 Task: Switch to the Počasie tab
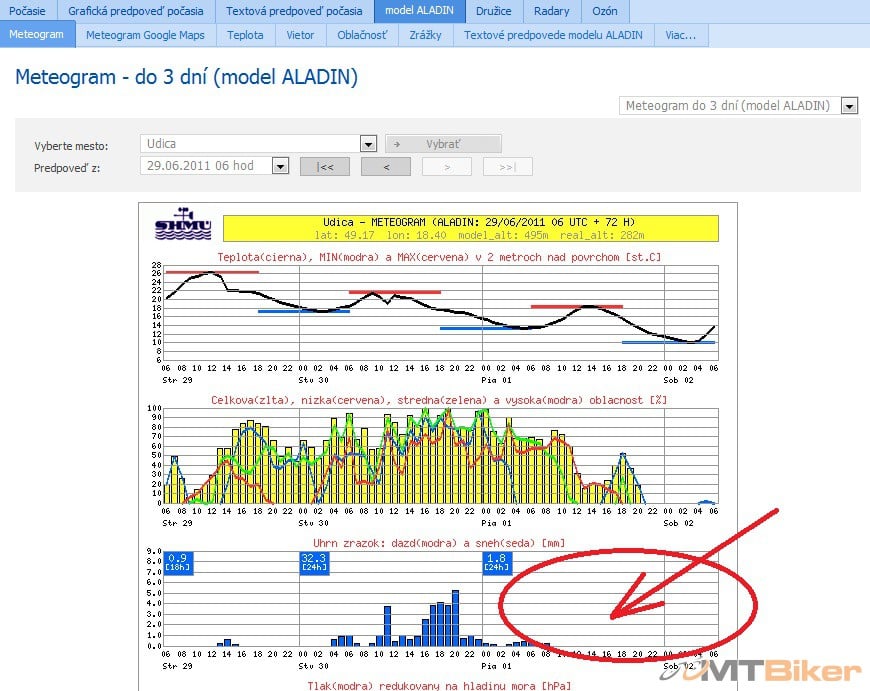(x=28, y=11)
